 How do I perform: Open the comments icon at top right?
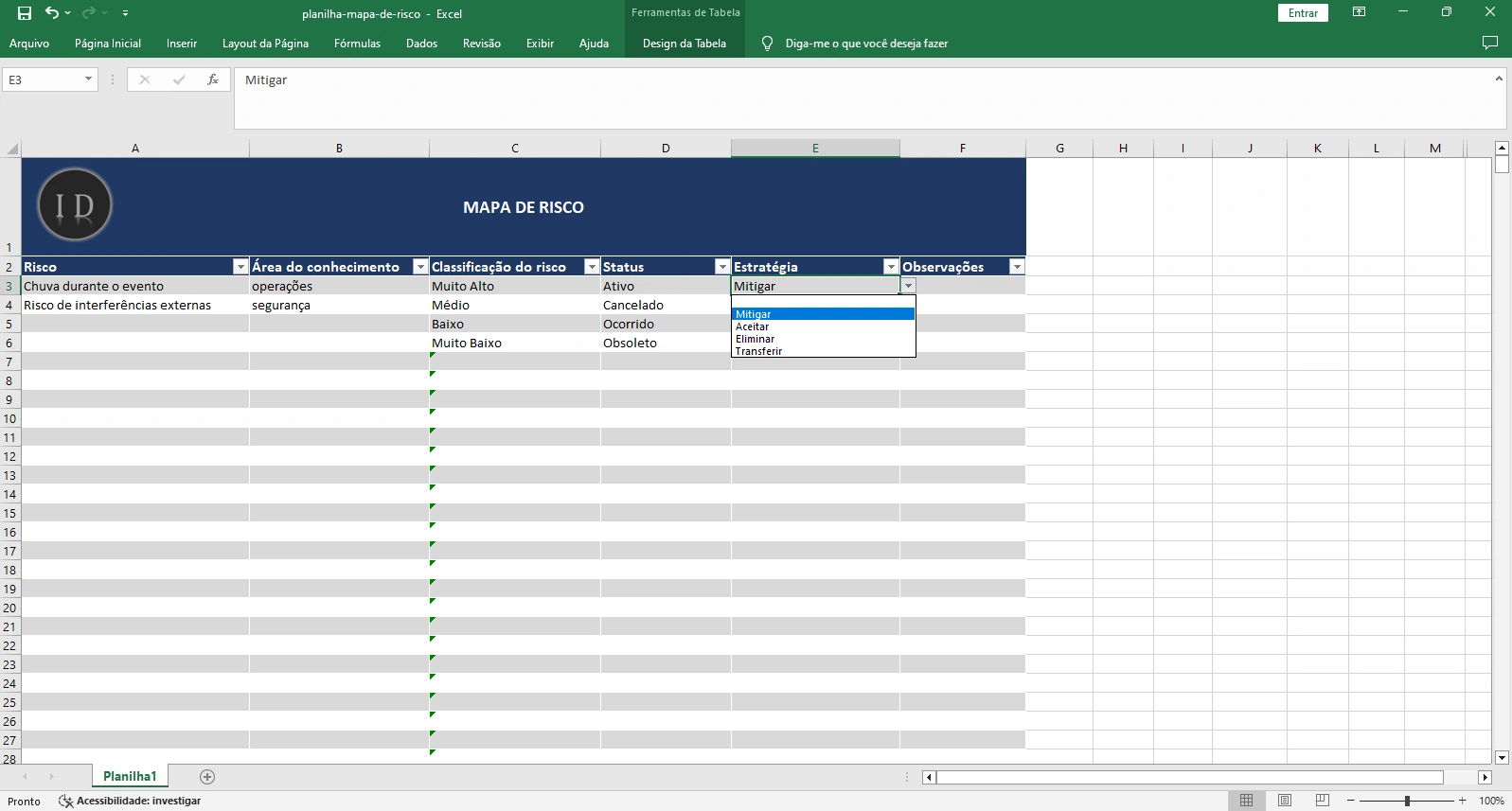pos(1489,44)
